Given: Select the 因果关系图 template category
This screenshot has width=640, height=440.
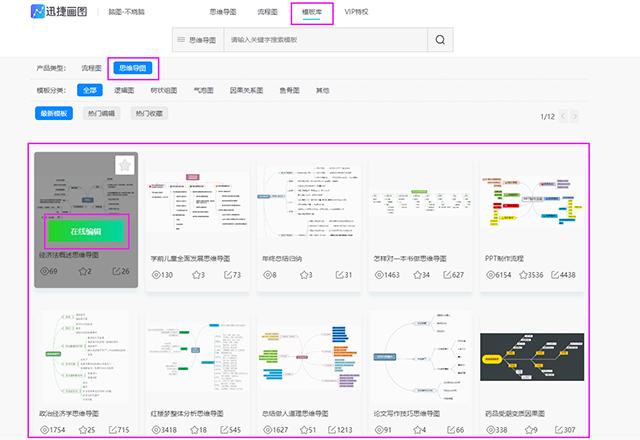Looking at the screenshot, I should click(246, 90).
